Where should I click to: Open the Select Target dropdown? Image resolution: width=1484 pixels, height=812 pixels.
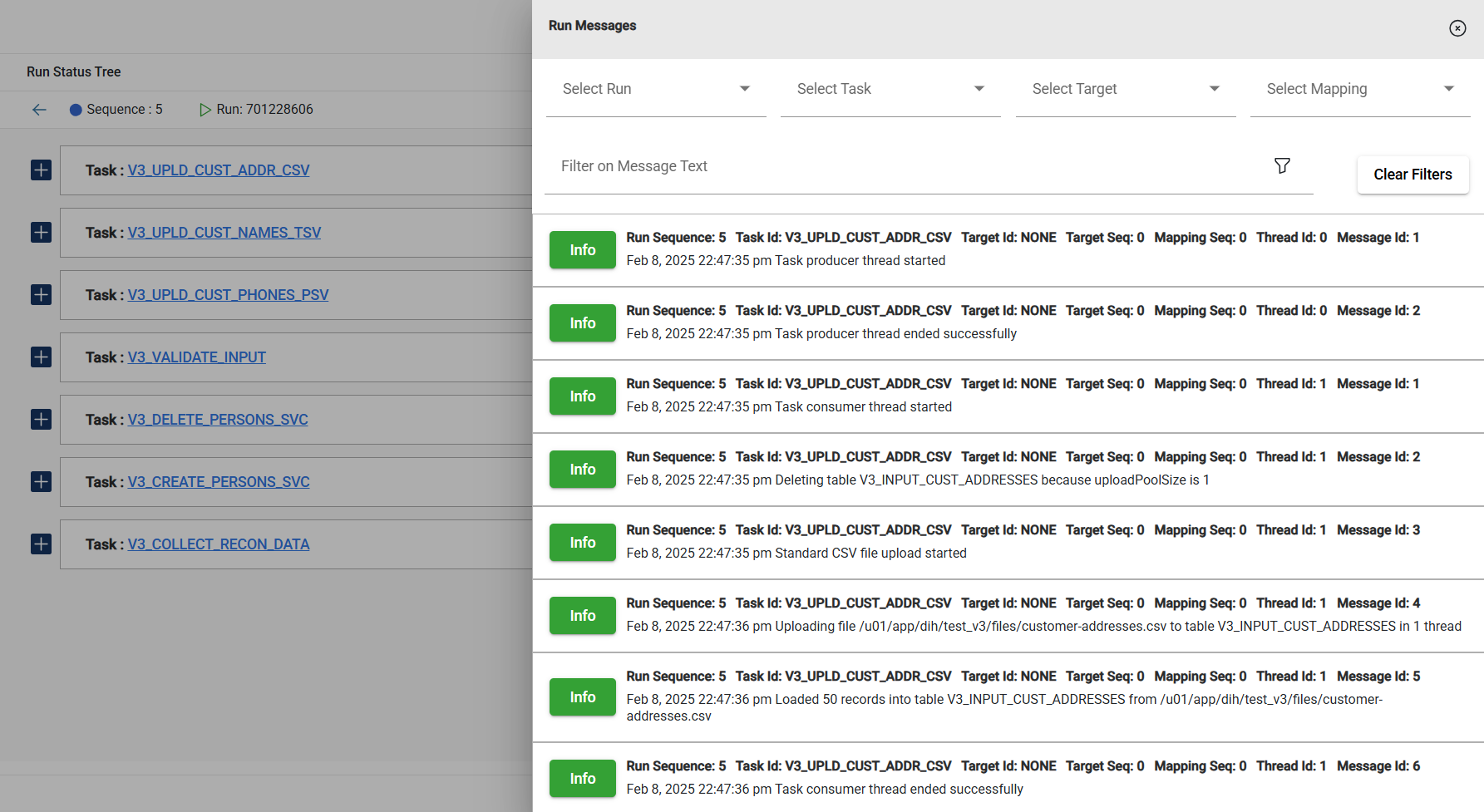pyautogui.click(x=1125, y=89)
